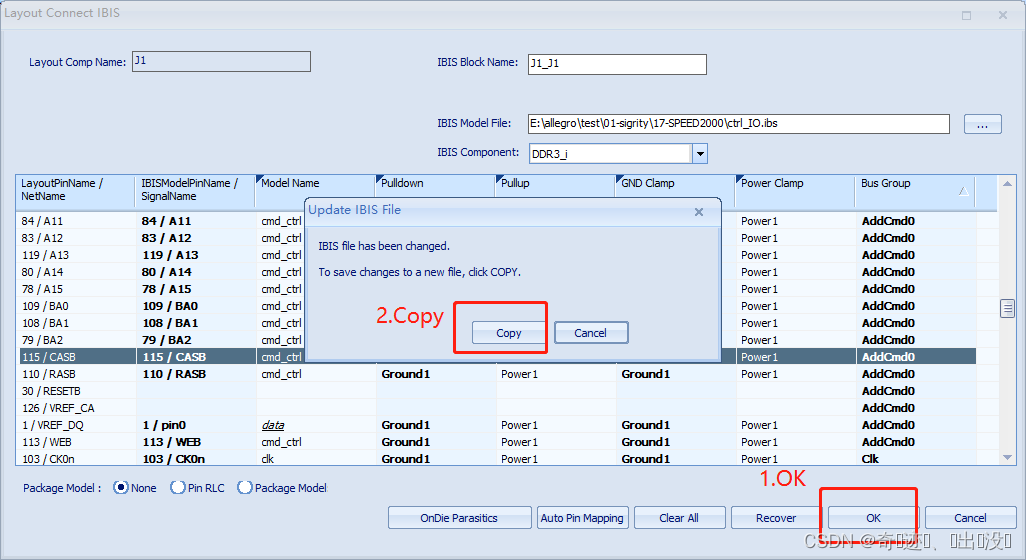This screenshot has height=560, width=1026.
Task: Click the Layout Comp Name field
Action: 221,61
